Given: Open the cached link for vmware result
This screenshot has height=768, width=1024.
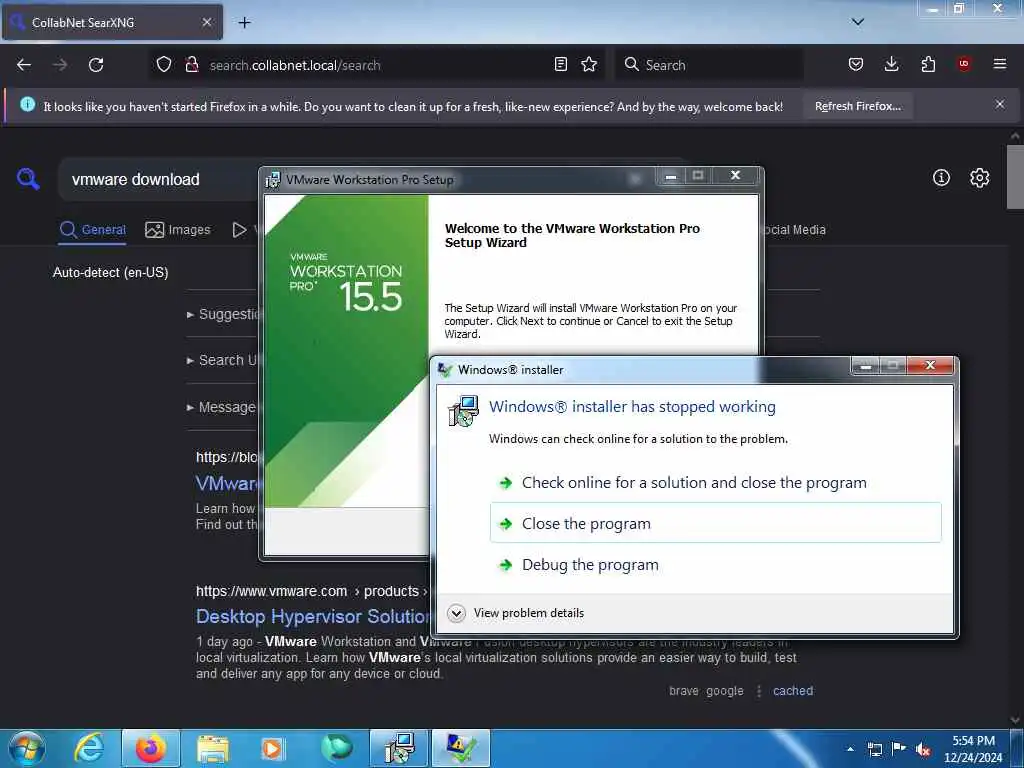Looking at the screenshot, I should click(x=793, y=691).
